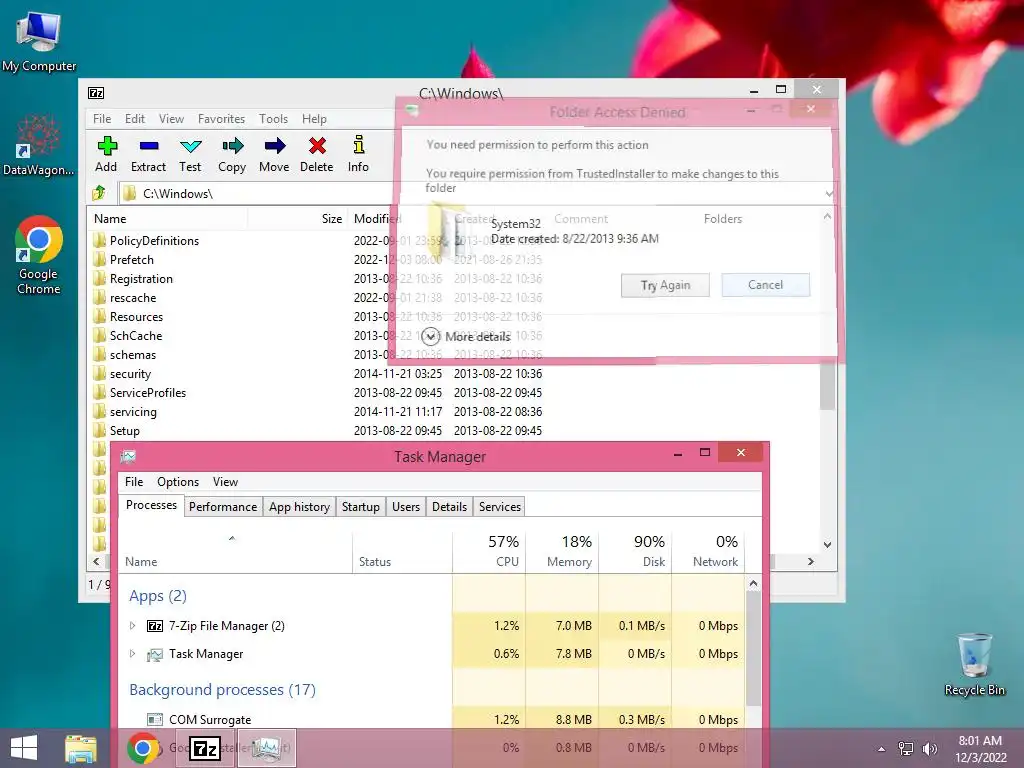Click the Task Manager title bar icon
1024x768 pixels.
coord(128,456)
